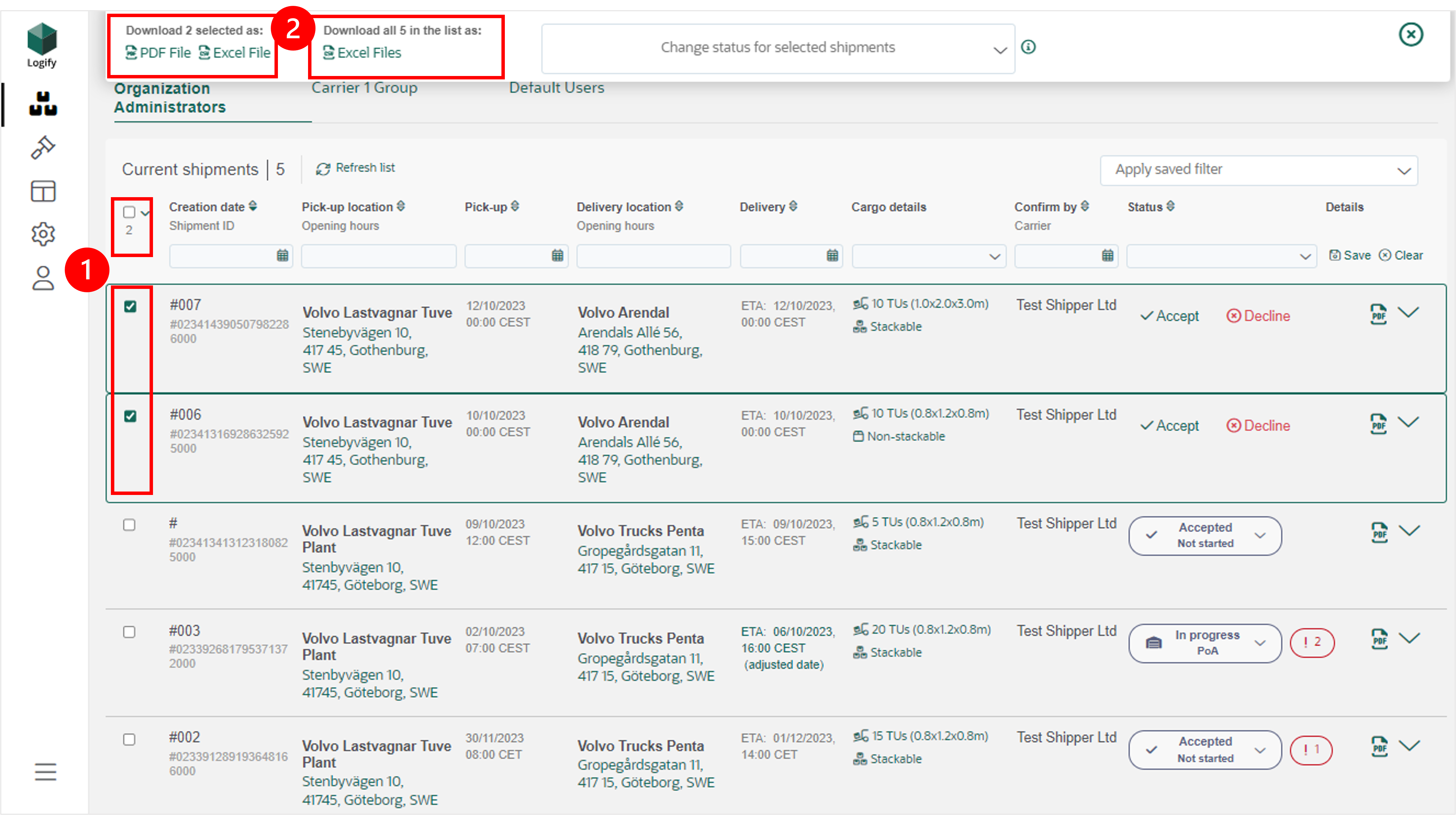Open calendar picker in Confirm by filter

pyautogui.click(x=1108, y=255)
